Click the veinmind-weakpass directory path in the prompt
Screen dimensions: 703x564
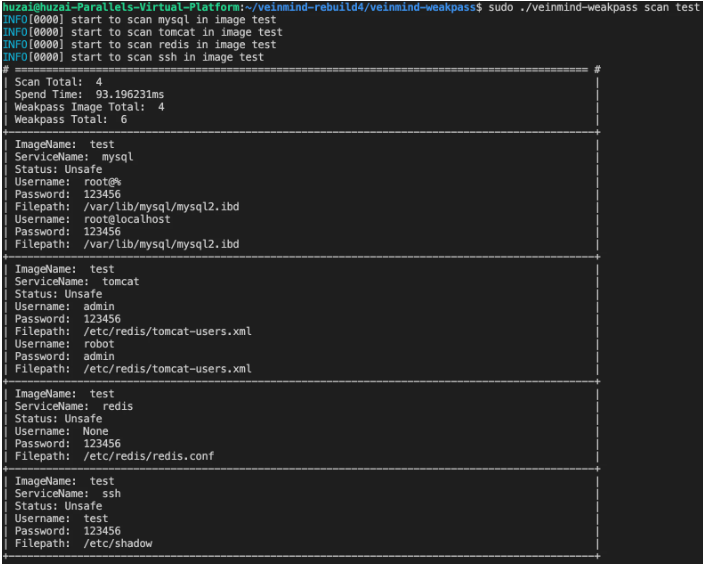pyautogui.click(x=360, y=7)
